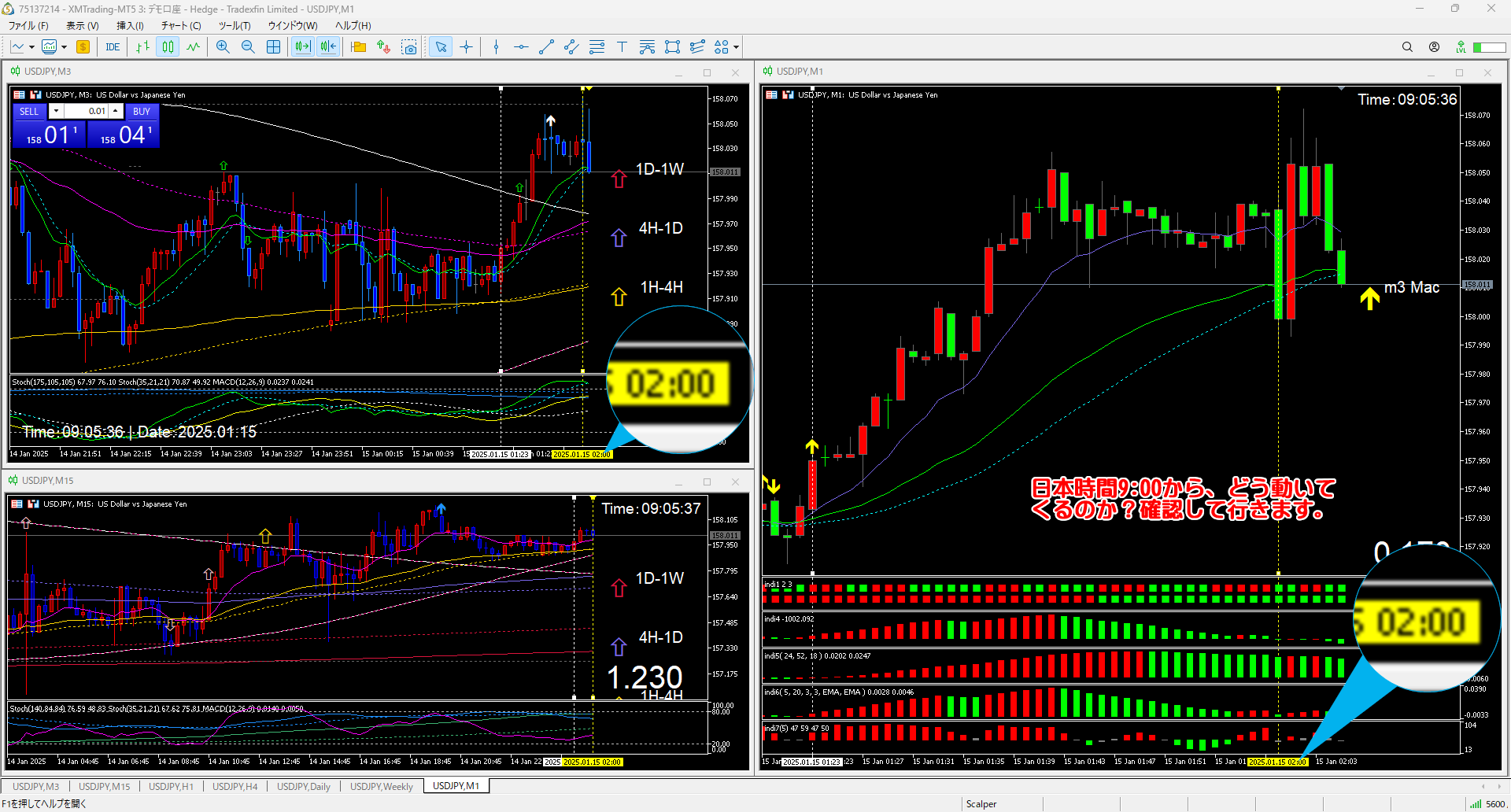
Task: Expand the objects shapes dropdown arrow
Action: click(736, 47)
